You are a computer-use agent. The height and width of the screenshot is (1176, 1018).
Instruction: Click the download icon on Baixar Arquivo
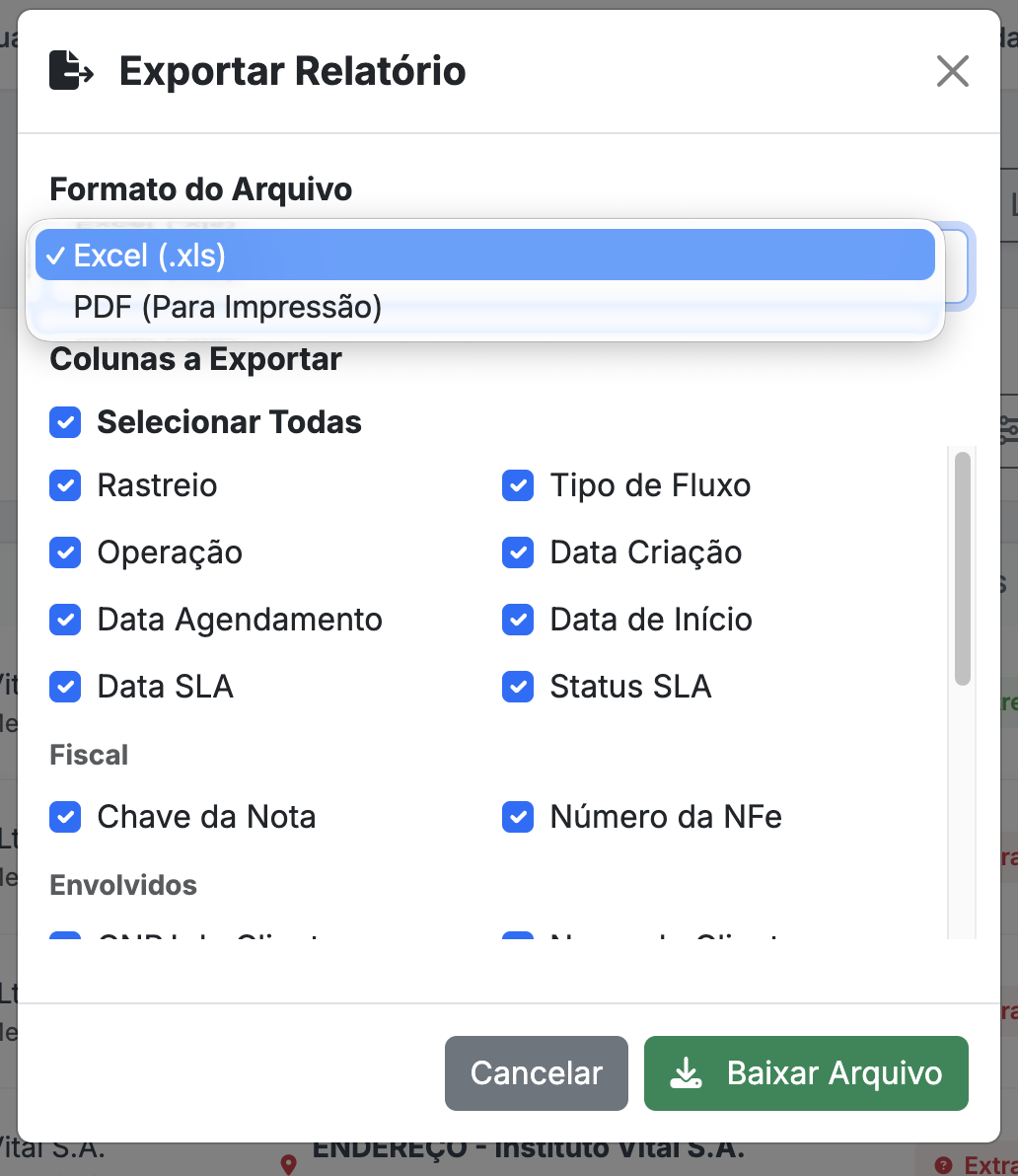686,1073
